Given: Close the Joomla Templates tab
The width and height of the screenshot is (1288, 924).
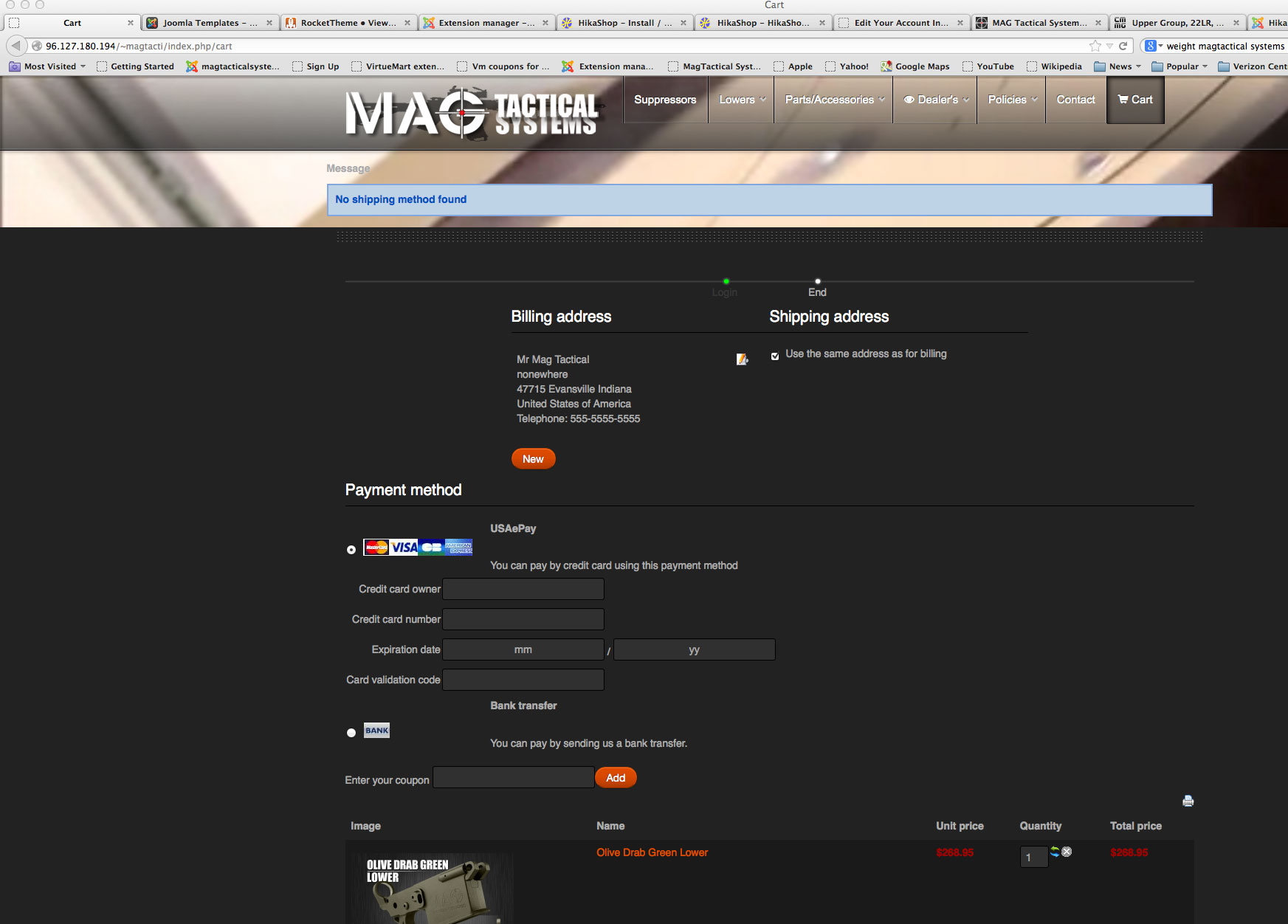Looking at the screenshot, I should [x=269, y=23].
